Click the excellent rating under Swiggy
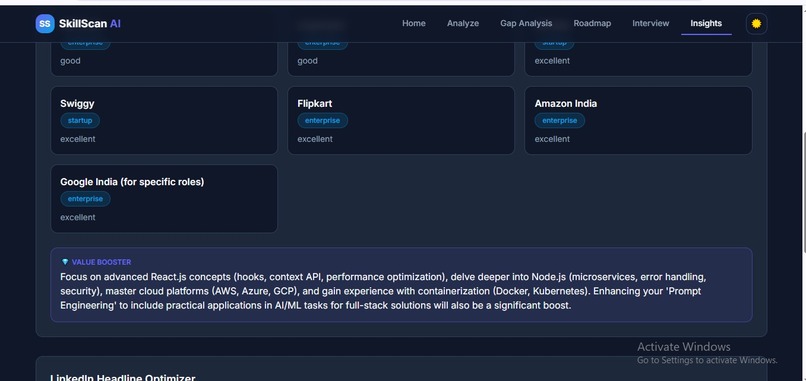This screenshot has height=381, width=806. click(x=78, y=139)
